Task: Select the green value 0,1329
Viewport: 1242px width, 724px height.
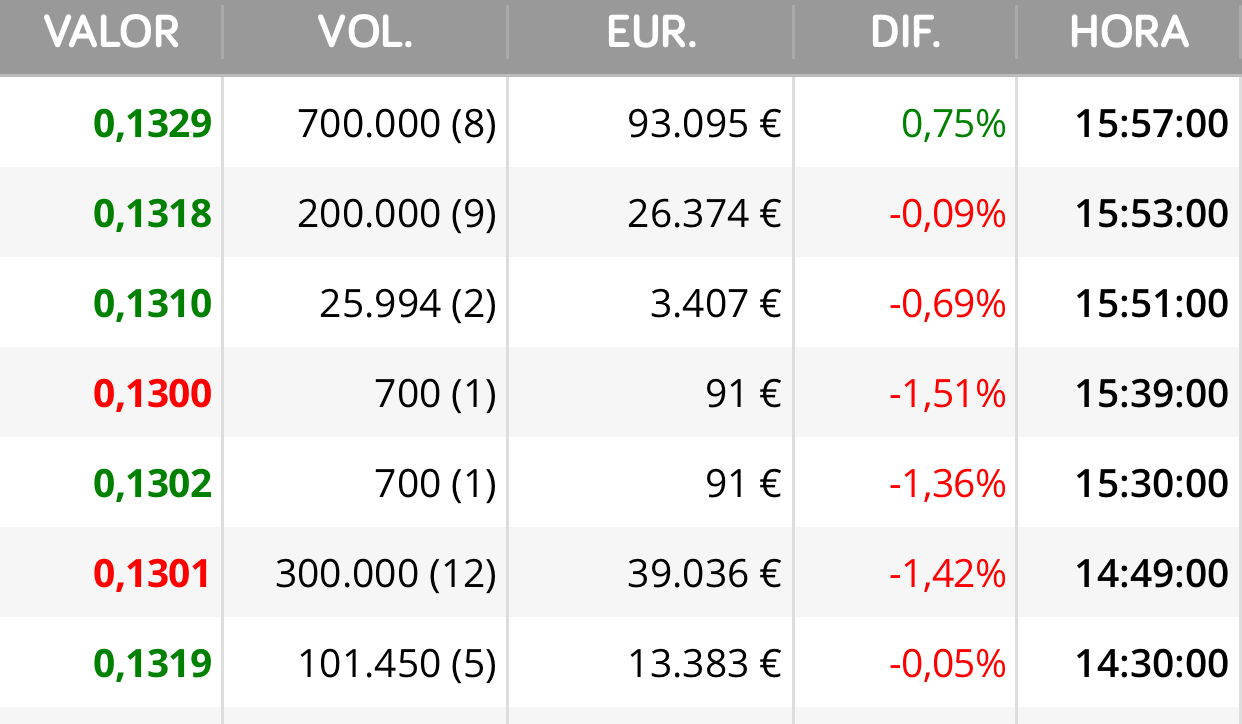Action: (153, 124)
